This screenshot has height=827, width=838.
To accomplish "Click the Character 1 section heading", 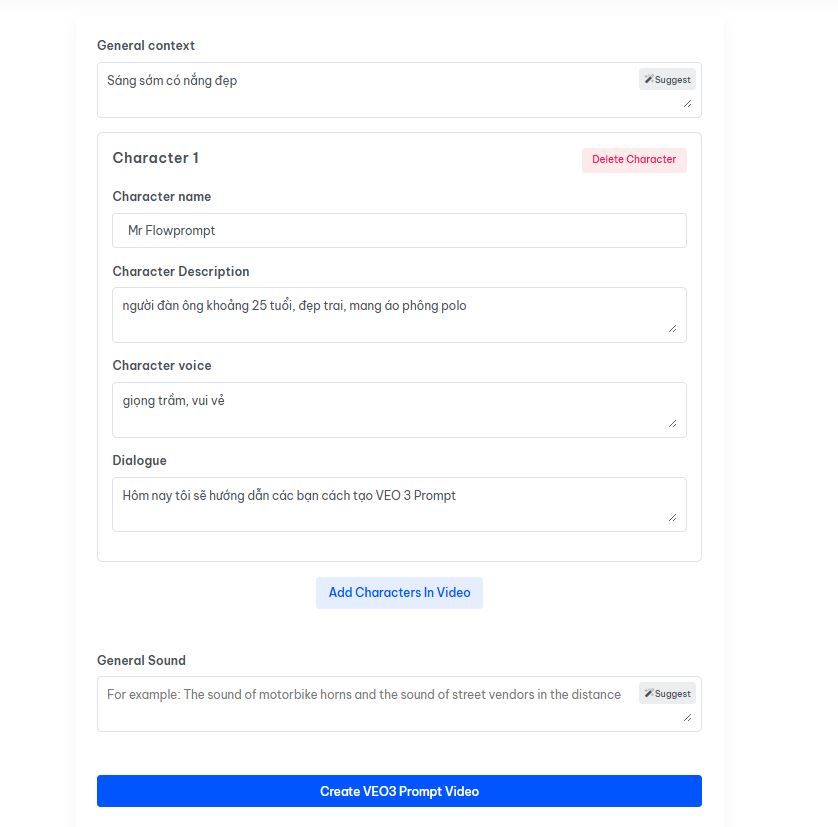I will click(156, 158).
